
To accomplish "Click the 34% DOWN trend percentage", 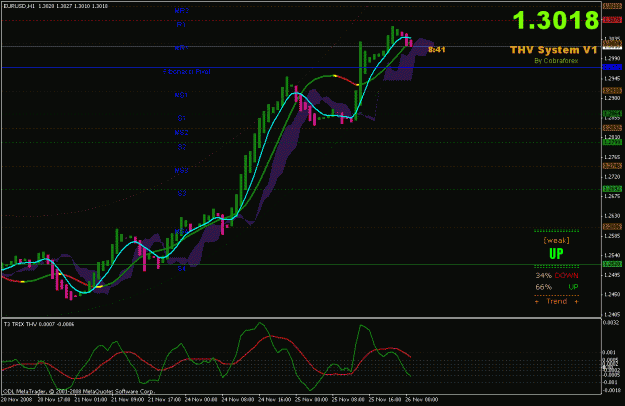I will 556,275.
